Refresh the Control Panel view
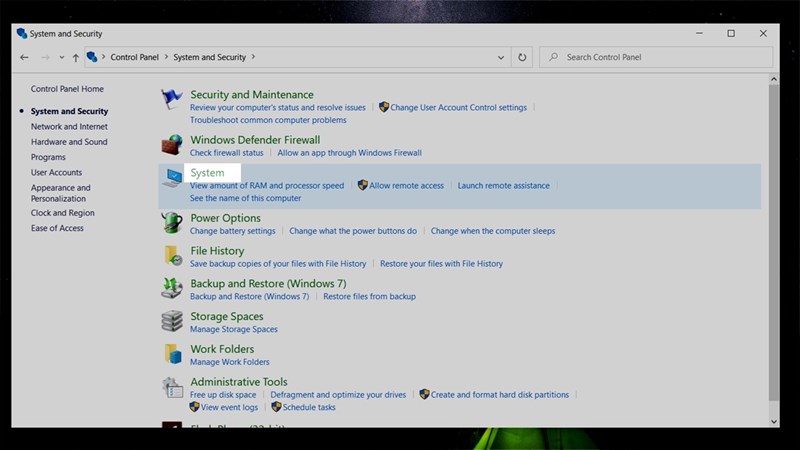Image resolution: width=800 pixels, height=450 pixels. coord(522,57)
